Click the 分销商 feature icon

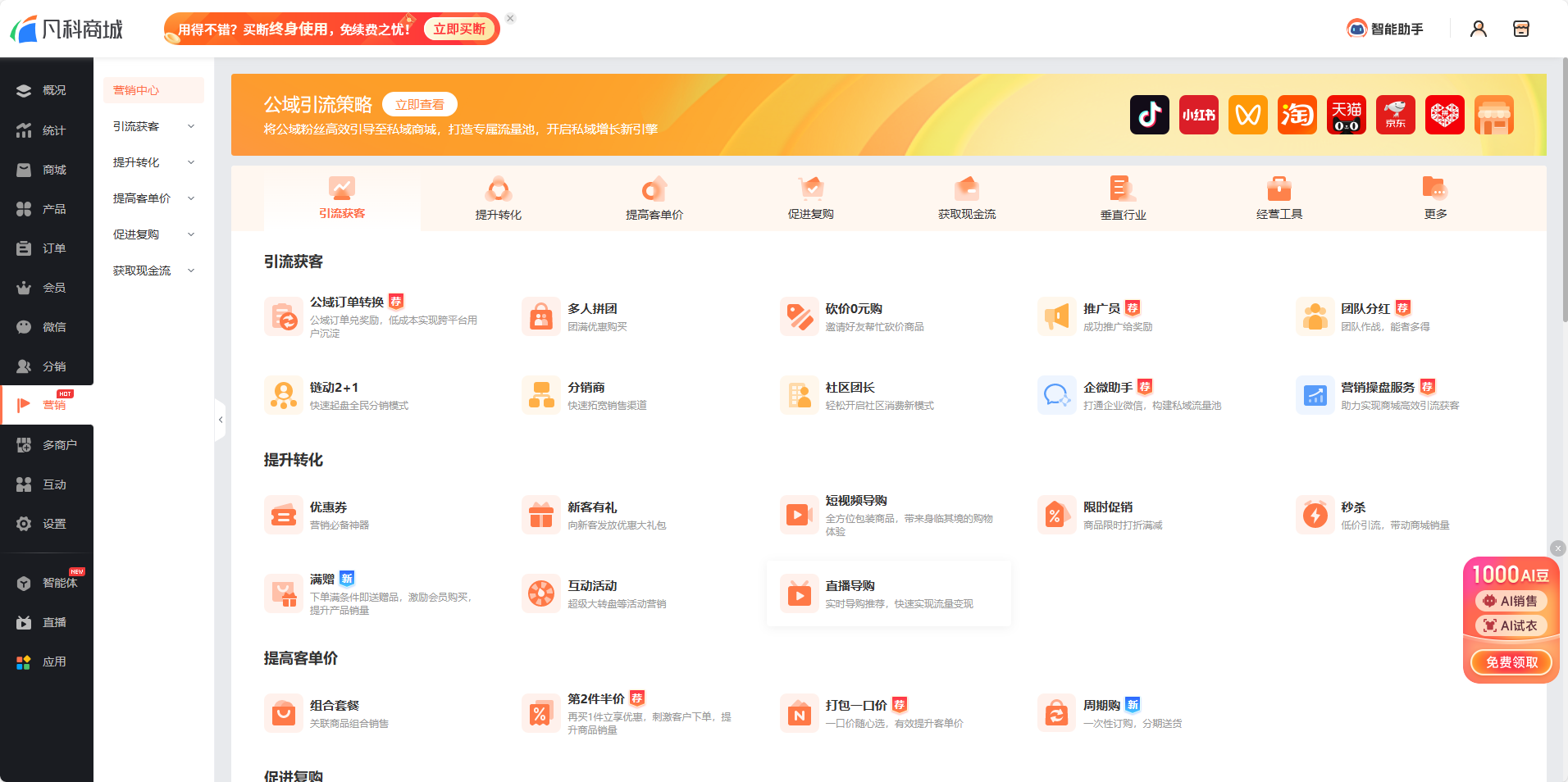[x=541, y=396]
